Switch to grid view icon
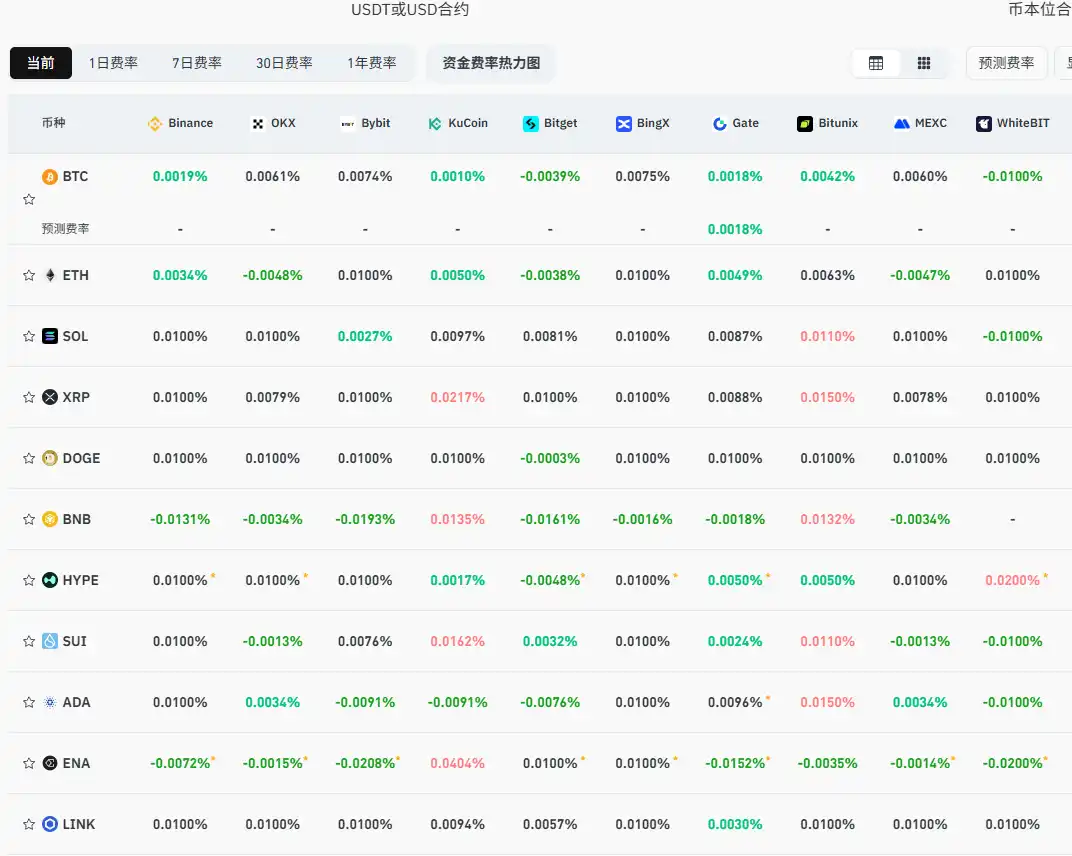 (x=924, y=64)
